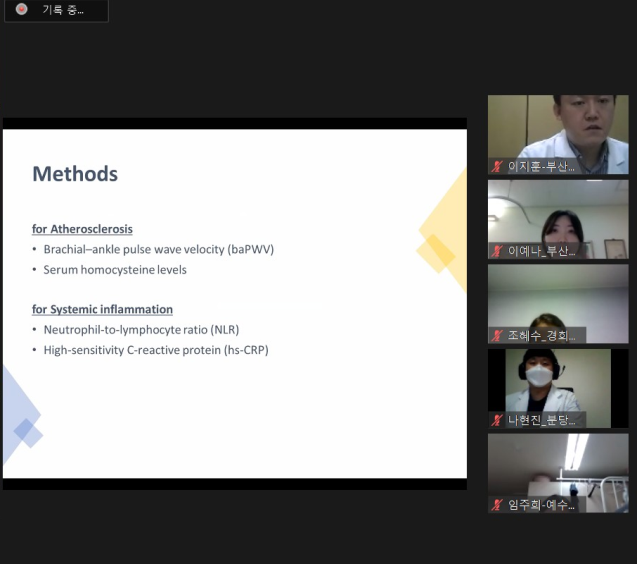Click the '기록 중...' recording status label
This screenshot has height=564, width=637.
click(63, 10)
